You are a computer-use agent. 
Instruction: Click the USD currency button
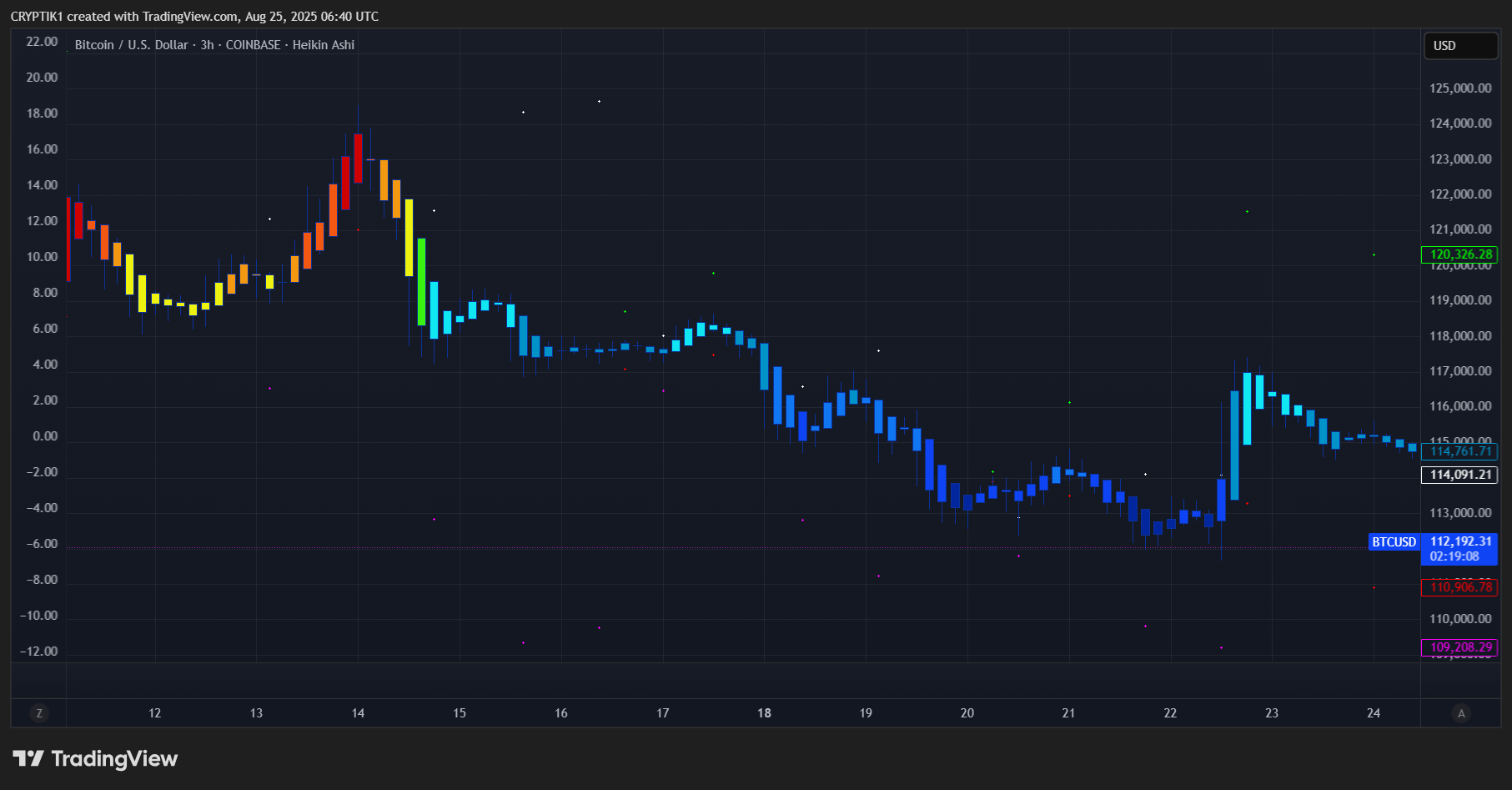click(1460, 46)
